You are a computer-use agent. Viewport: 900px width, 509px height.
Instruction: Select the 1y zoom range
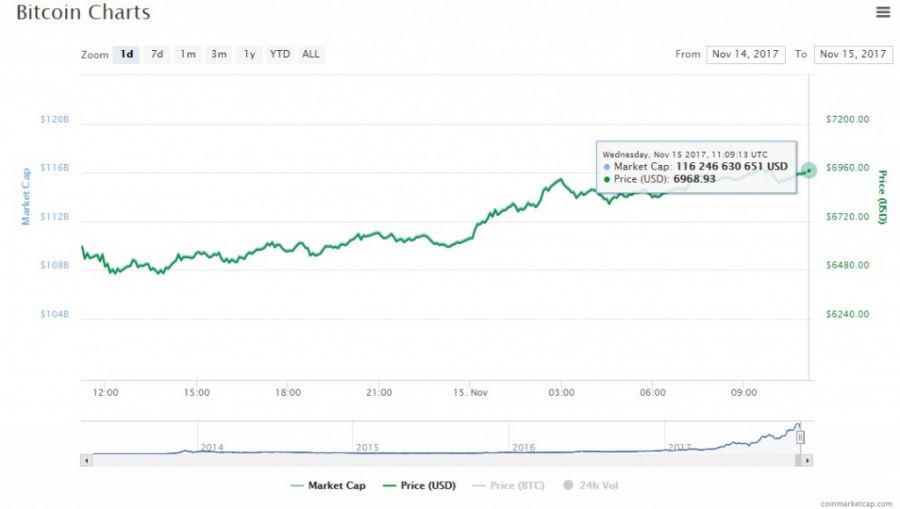tap(249, 55)
